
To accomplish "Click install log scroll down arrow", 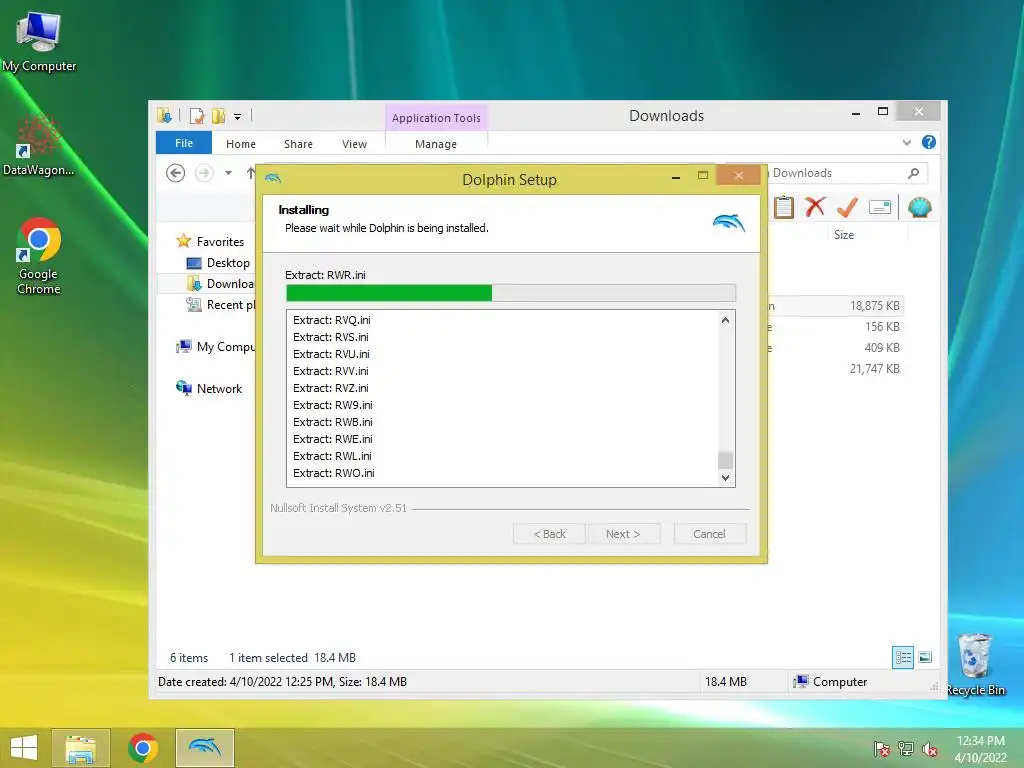I will point(725,477).
